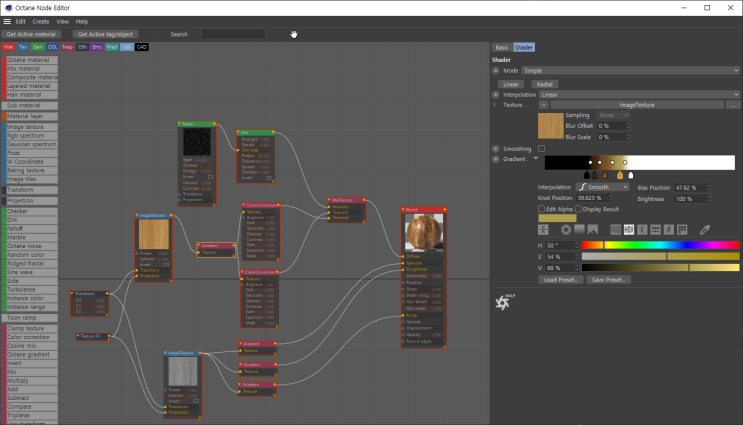Screen dimensions: 743x425
Task: Open the Edit menu
Action: click(x=21, y=22)
